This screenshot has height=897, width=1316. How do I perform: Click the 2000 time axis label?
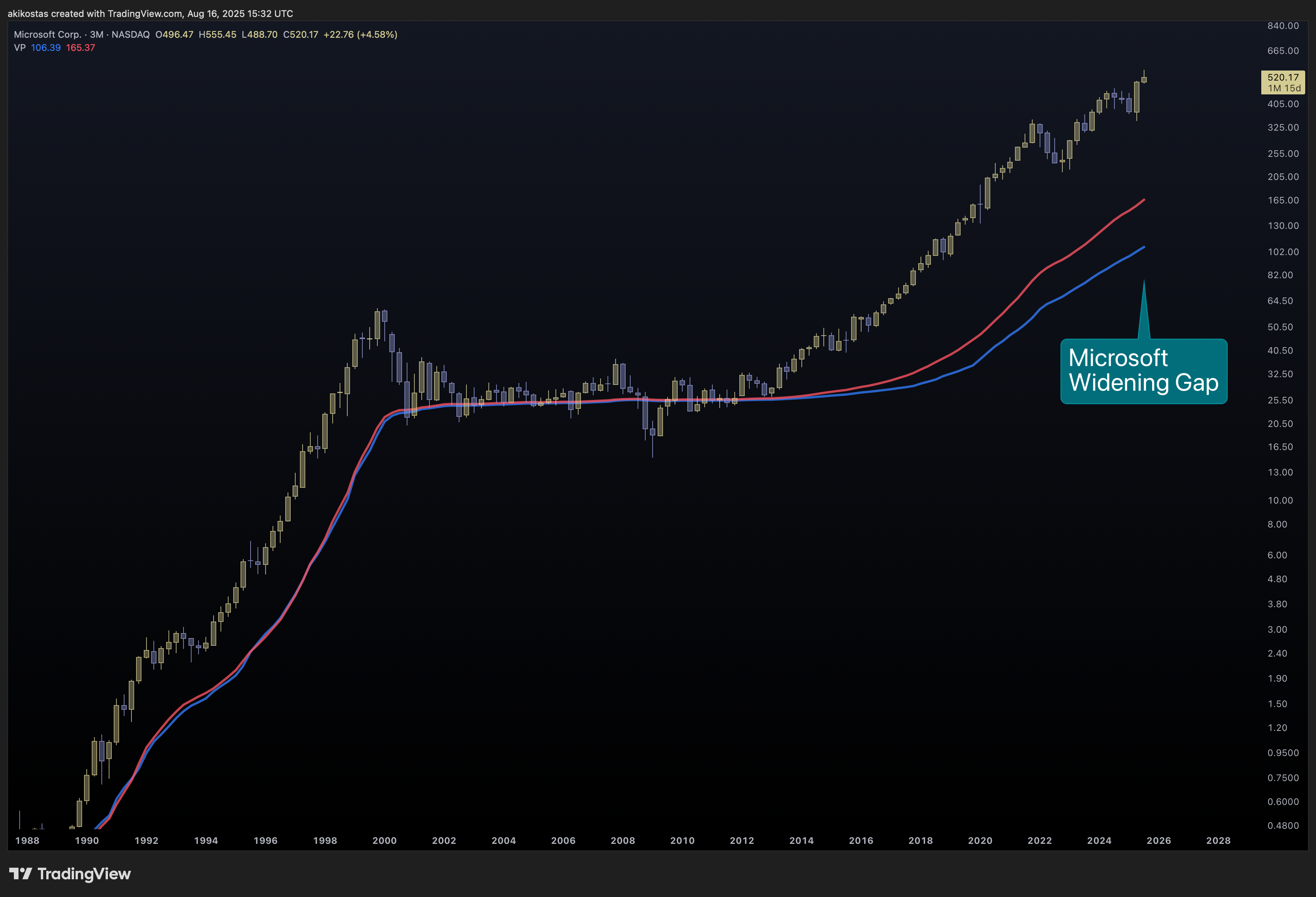click(384, 840)
